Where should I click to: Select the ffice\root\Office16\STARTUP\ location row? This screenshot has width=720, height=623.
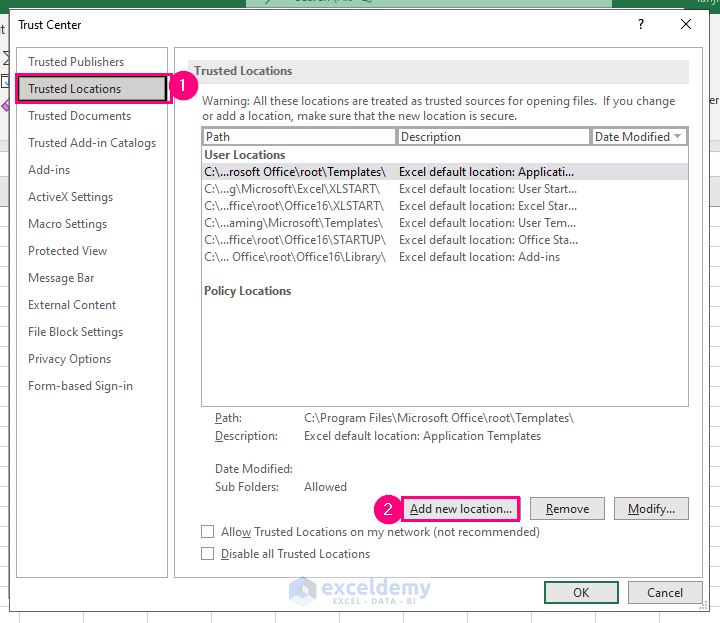[x=444, y=240]
